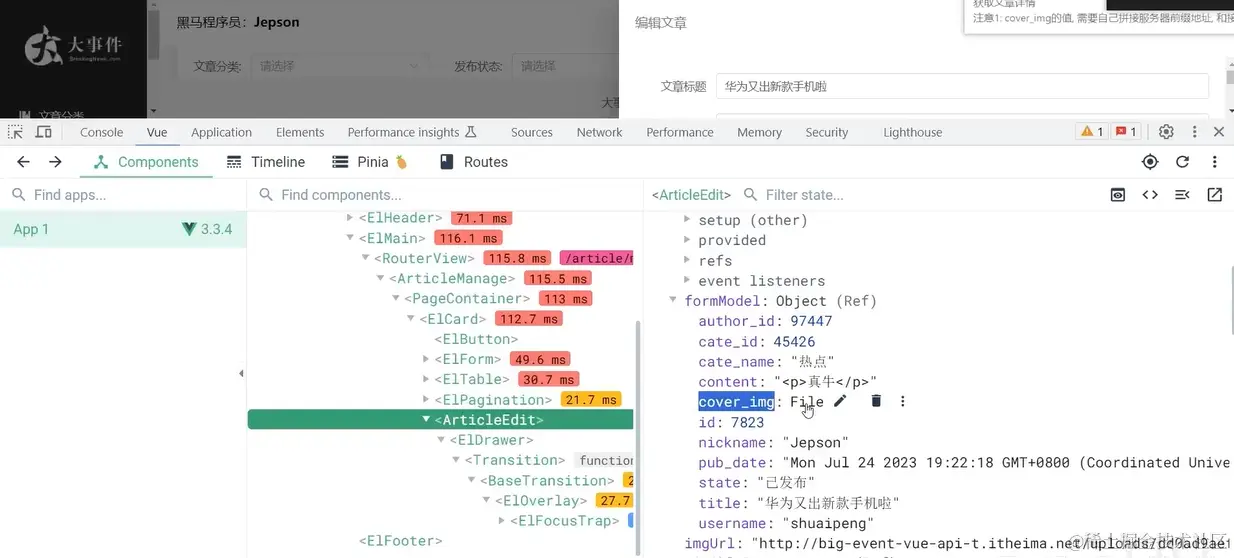Select the ArticleManage component
This screenshot has height=558, width=1234.
[x=452, y=278]
